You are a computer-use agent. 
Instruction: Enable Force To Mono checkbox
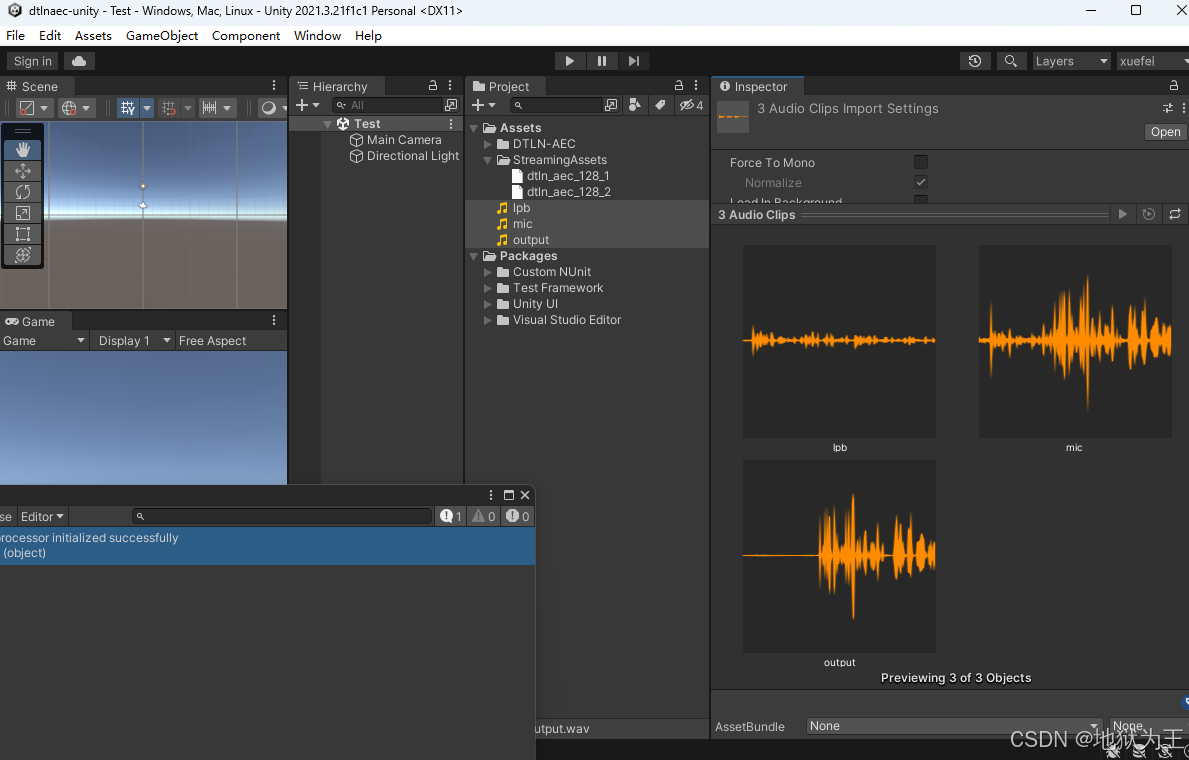(921, 162)
